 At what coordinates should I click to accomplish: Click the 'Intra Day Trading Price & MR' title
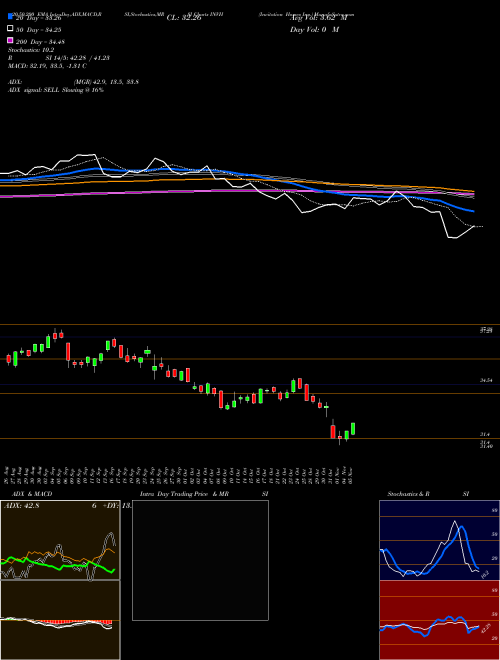pyautogui.click(x=184, y=494)
